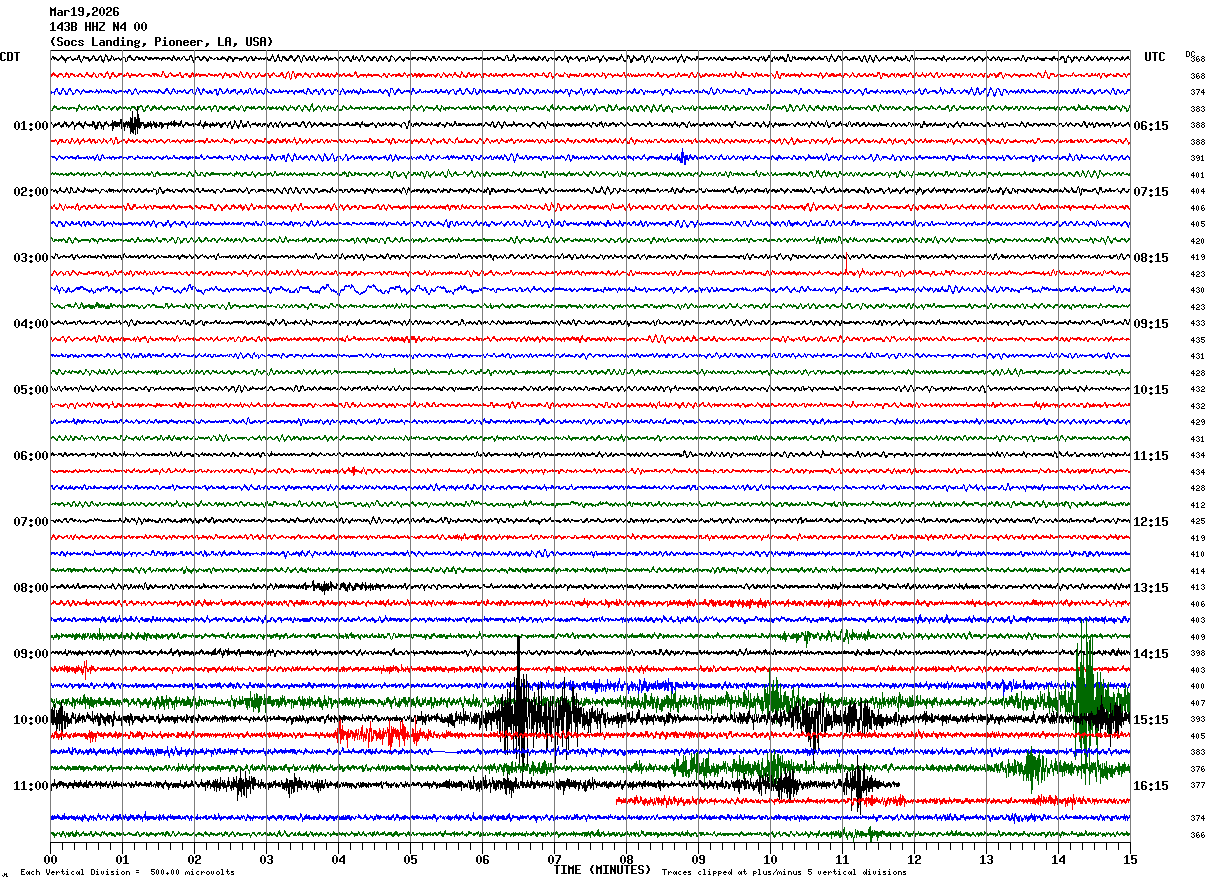Click the TIME (MINUTES) axis title
This screenshot has height=886, width=1210.
[602, 870]
